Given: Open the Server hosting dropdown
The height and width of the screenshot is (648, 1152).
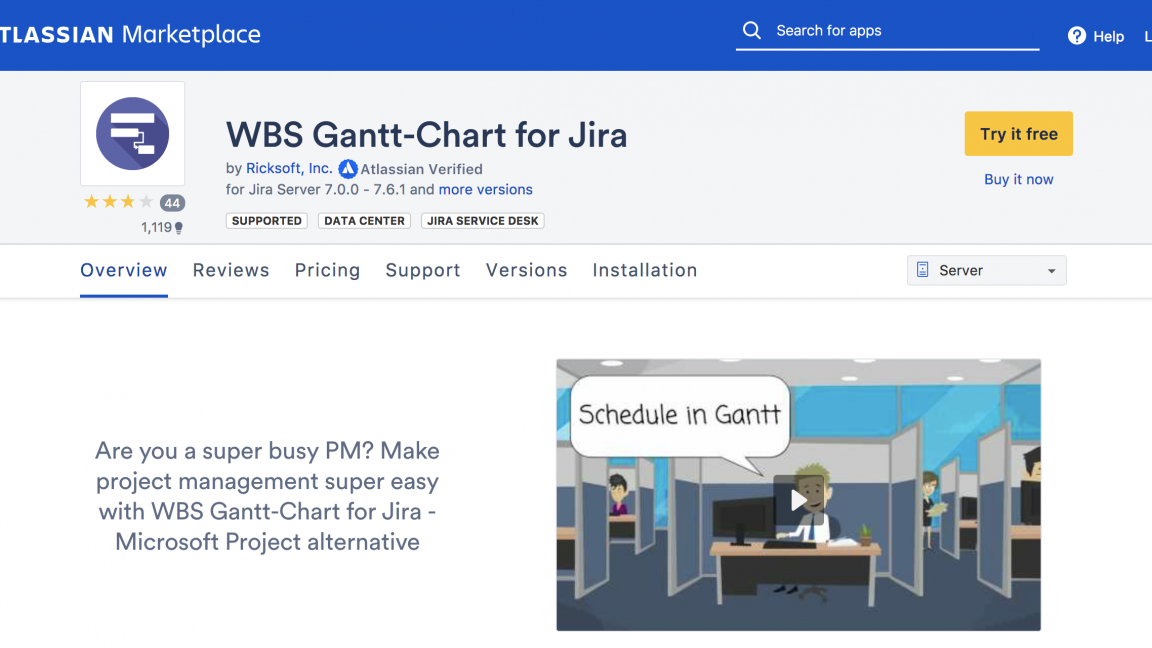Looking at the screenshot, I should (987, 270).
